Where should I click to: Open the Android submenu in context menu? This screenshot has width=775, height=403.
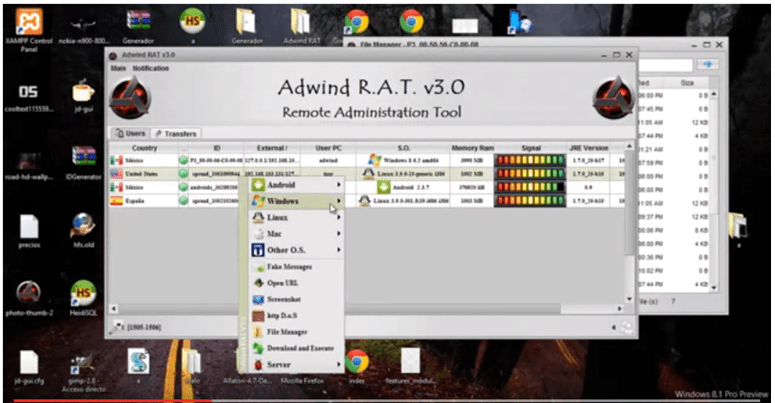(296, 185)
